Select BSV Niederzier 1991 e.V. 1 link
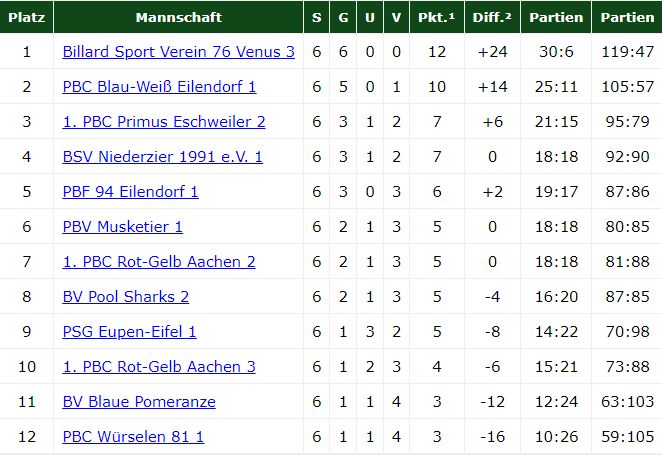The width and height of the screenshot is (662, 455). pos(162,157)
